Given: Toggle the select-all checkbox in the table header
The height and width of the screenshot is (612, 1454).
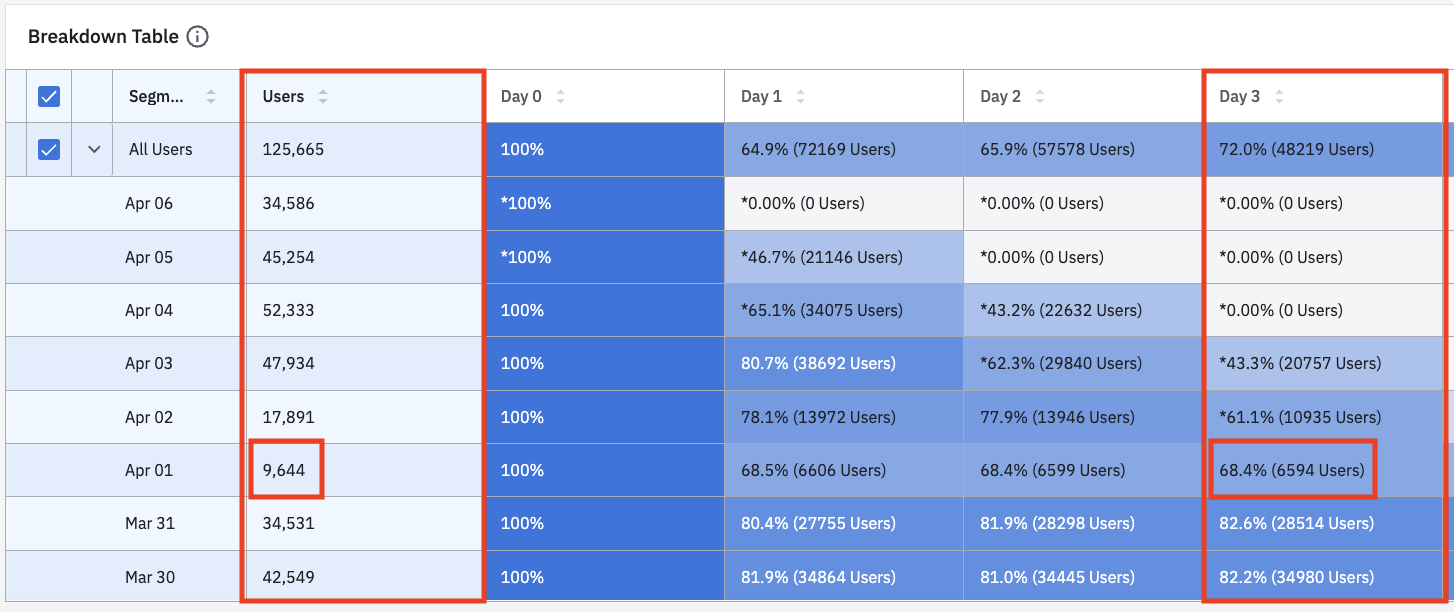Looking at the screenshot, I should point(49,97).
